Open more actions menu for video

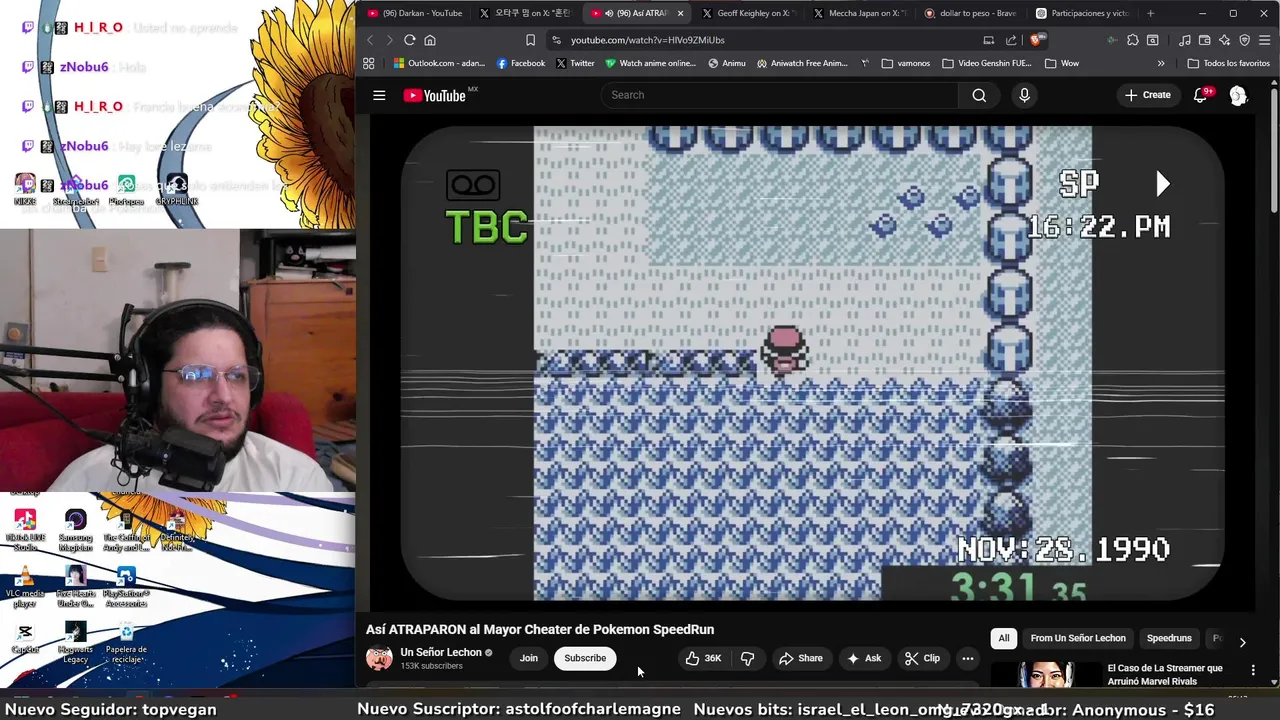tap(967, 658)
